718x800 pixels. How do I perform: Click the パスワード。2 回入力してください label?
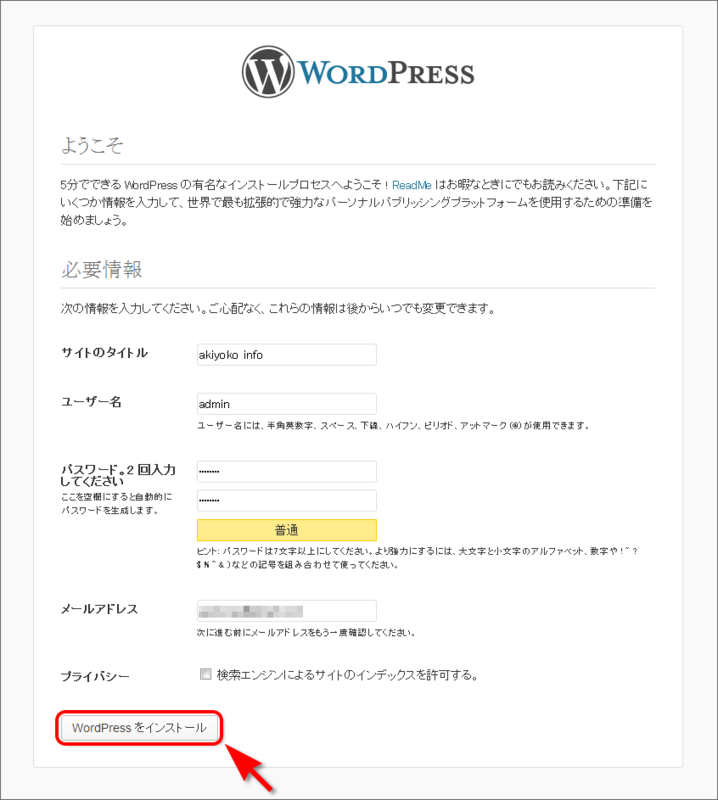118,475
